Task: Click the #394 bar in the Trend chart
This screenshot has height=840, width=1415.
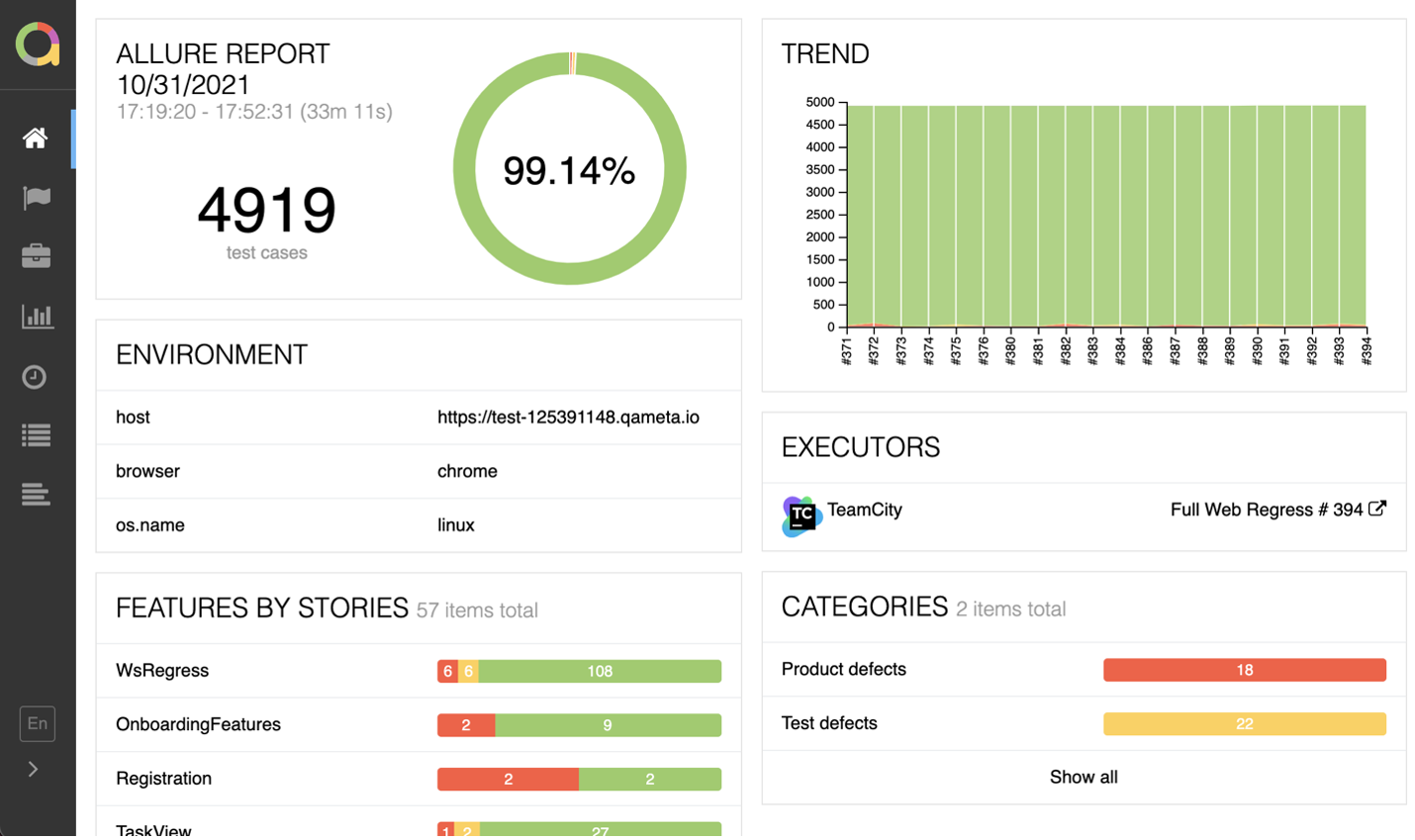Action: tap(1354, 218)
